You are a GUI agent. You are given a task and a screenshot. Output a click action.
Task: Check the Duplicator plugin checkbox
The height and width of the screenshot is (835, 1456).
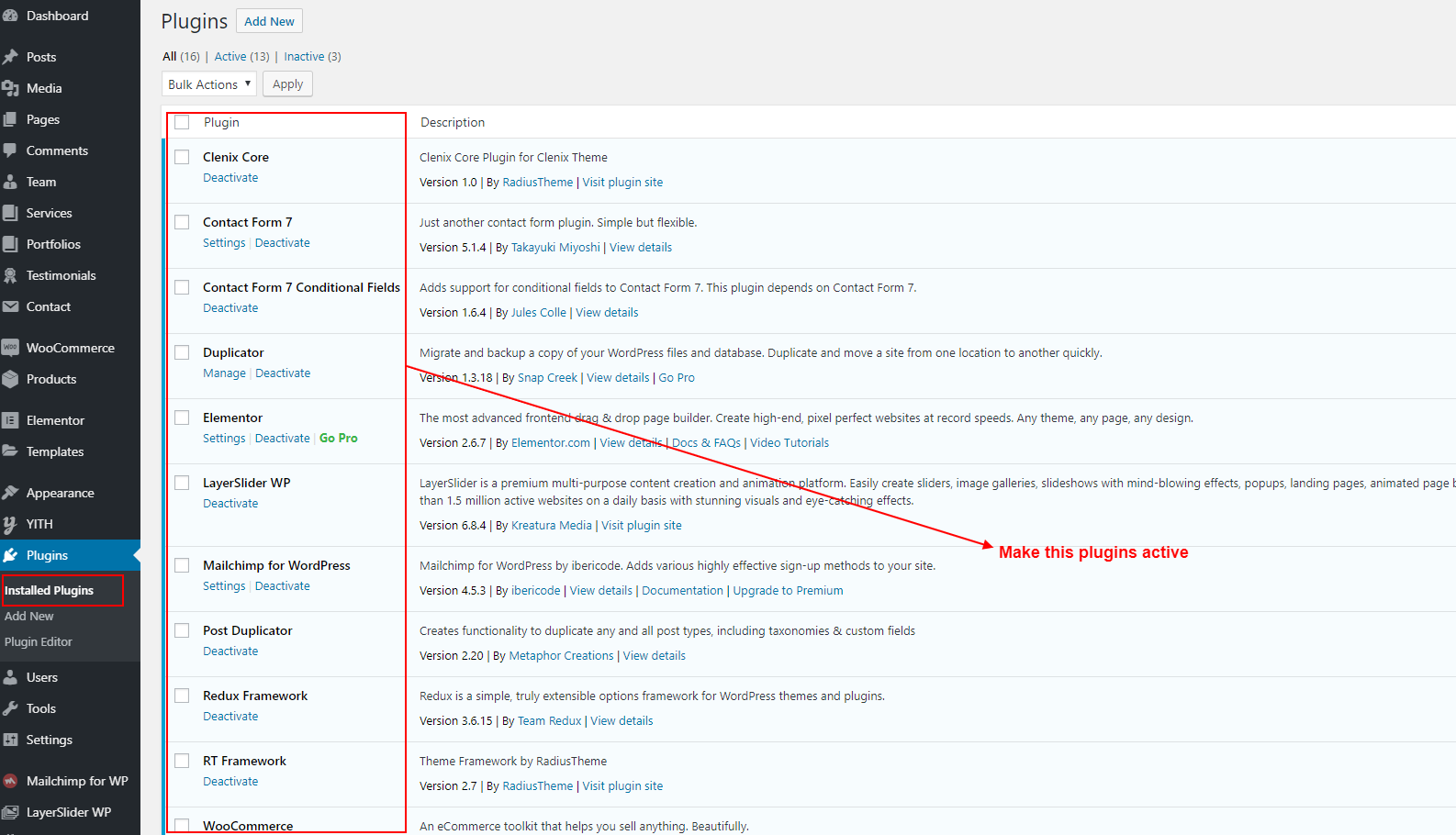(x=182, y=352)
